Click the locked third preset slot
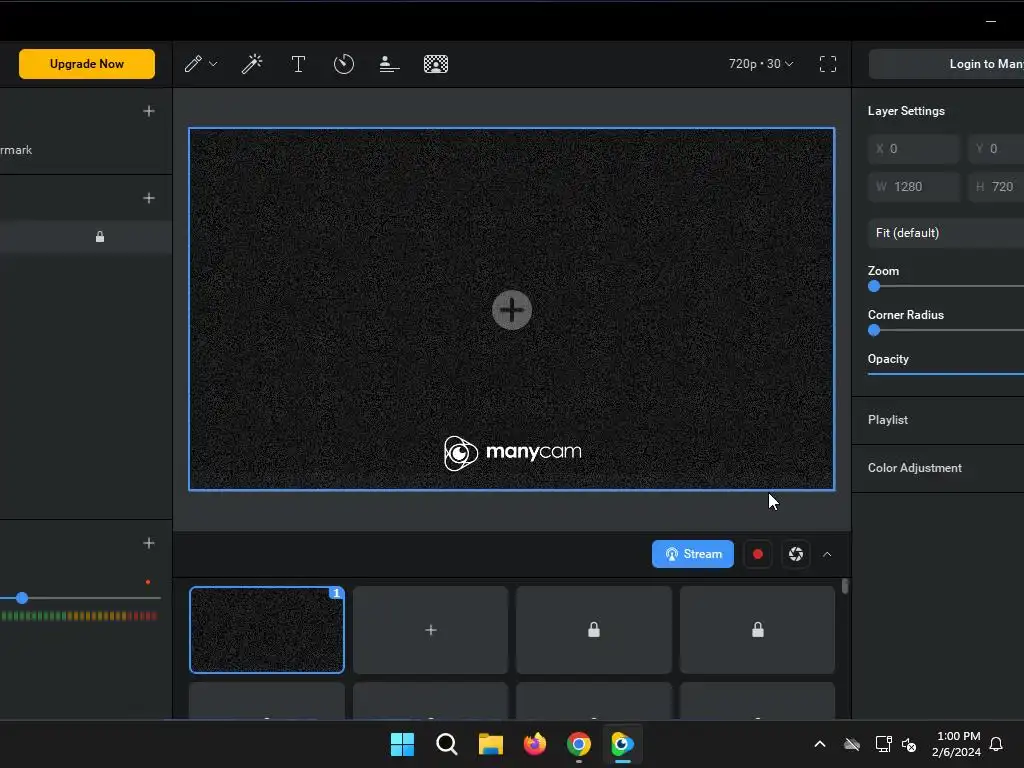 pyautogui.click(x=594, y=630)
